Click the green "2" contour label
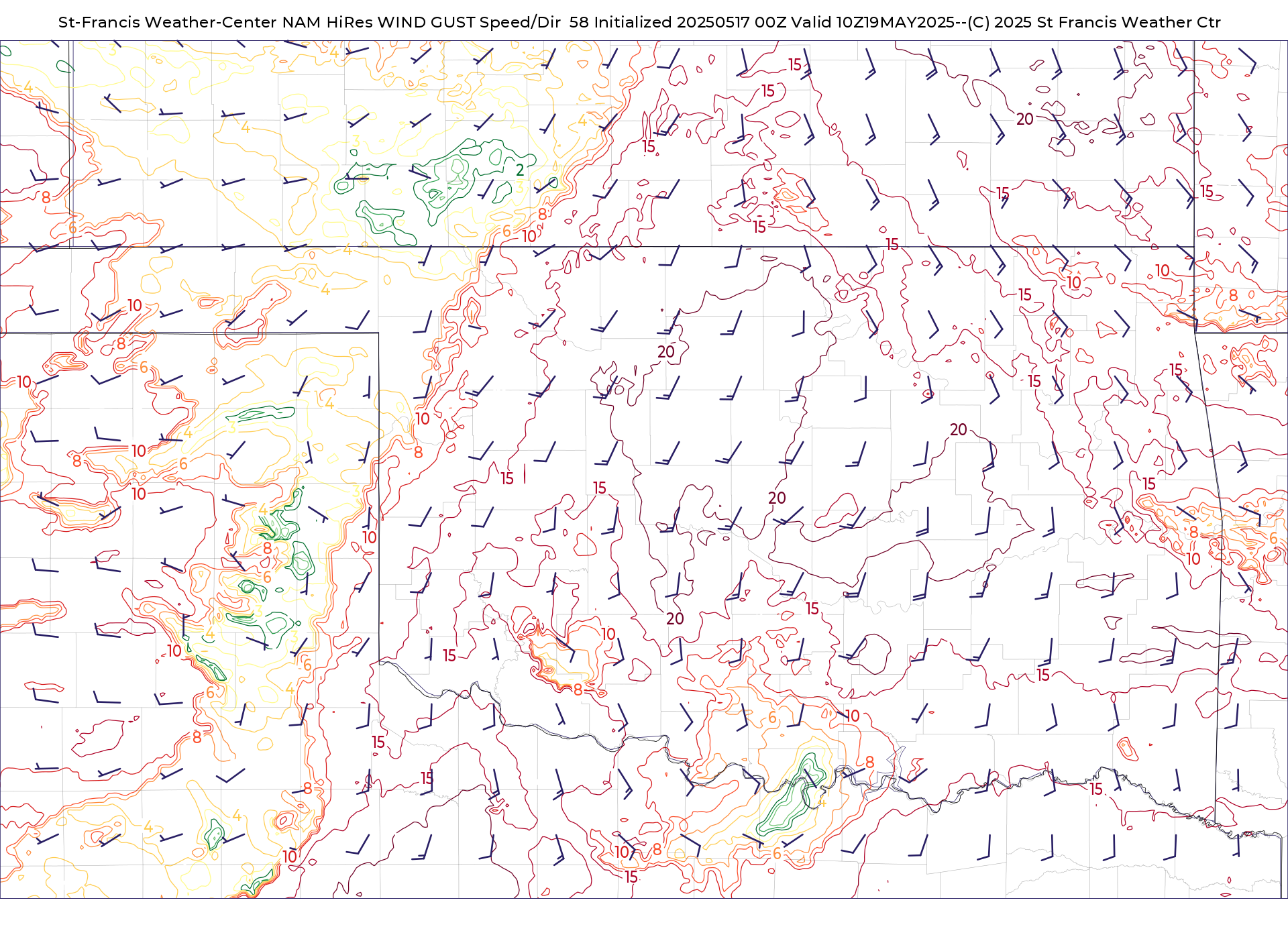The image size is (1288, 939). tap(520, 170)
